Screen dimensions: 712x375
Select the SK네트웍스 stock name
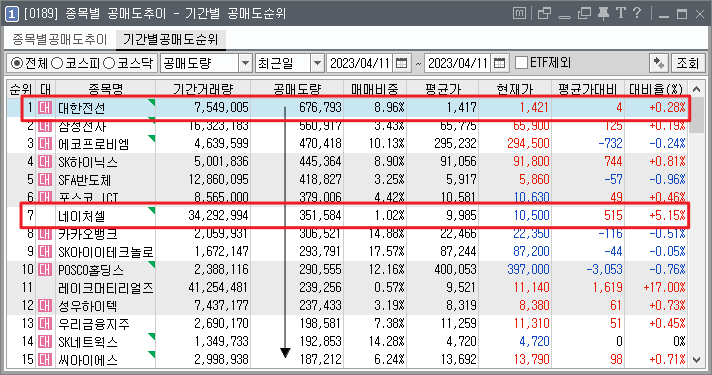88,342
